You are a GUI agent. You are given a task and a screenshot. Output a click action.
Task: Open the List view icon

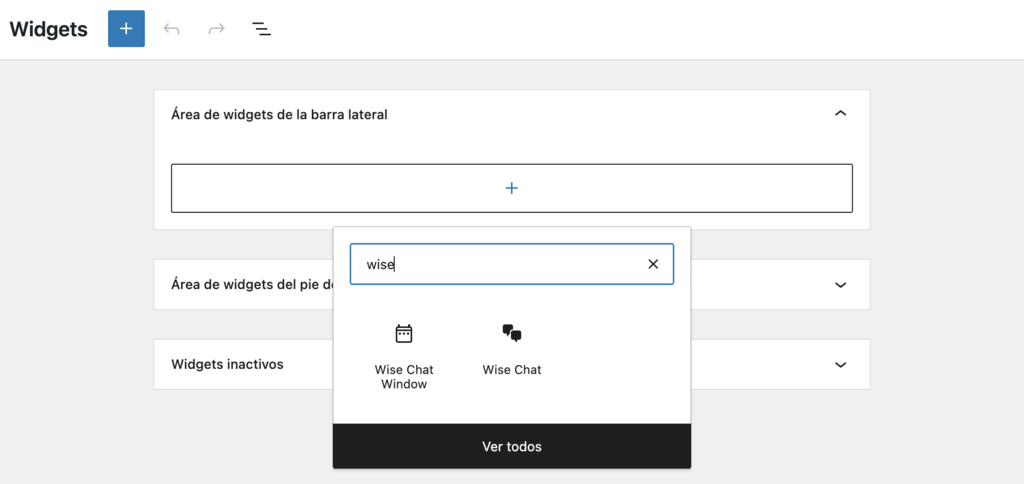pyautogui.click(x=261, y=29)
